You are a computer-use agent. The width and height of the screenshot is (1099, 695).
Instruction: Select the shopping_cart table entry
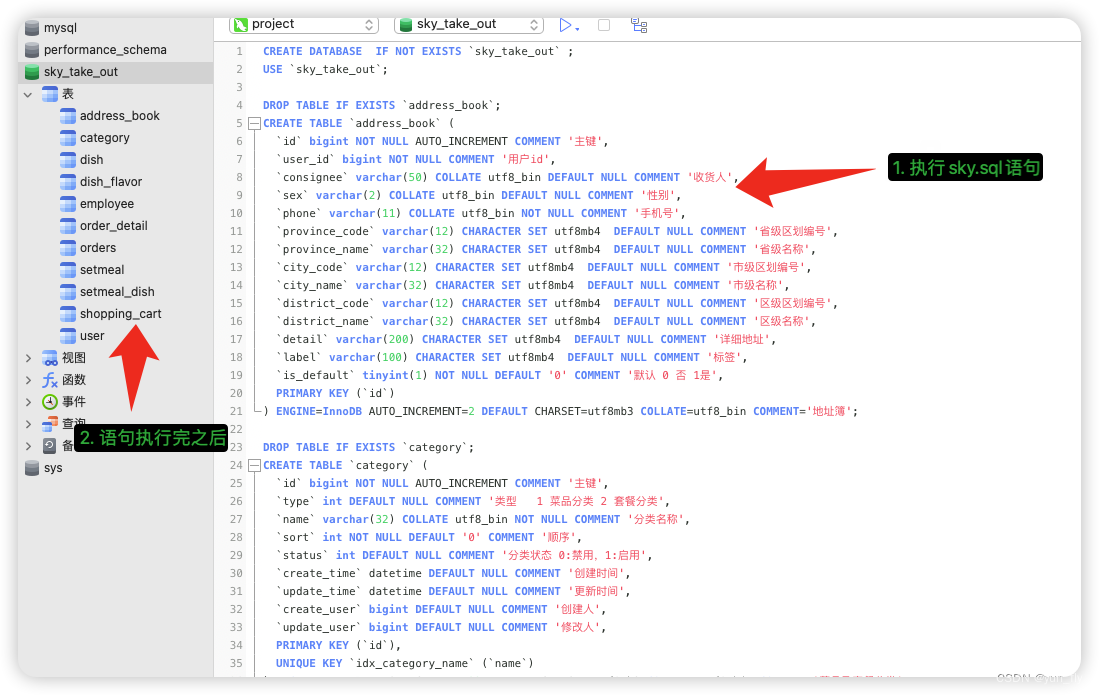click(121, 314)
